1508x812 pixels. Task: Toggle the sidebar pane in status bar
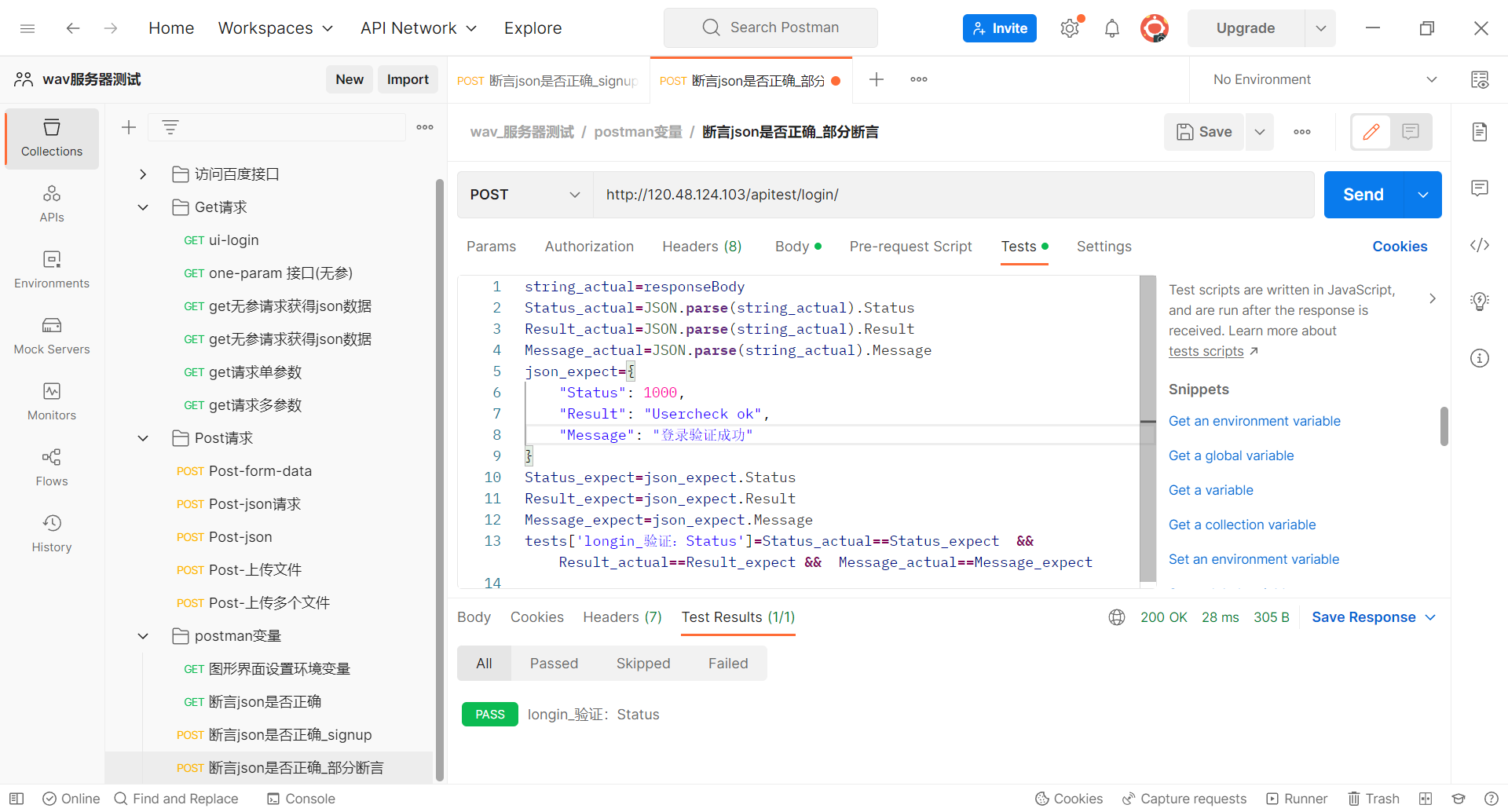(16, 799)
